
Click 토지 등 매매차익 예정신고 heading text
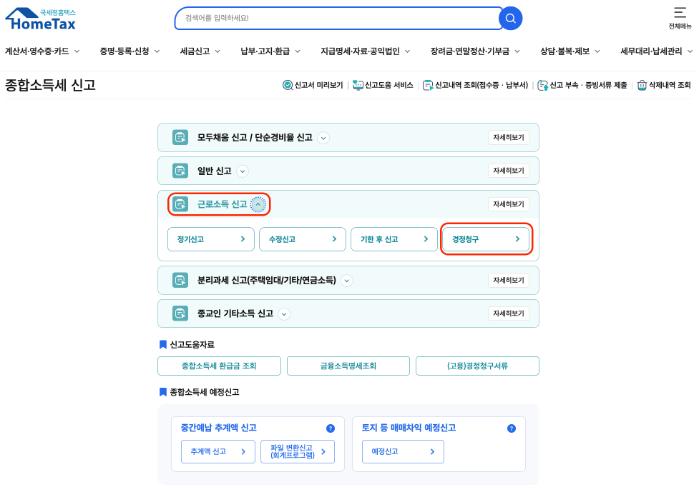coord(409,428)
